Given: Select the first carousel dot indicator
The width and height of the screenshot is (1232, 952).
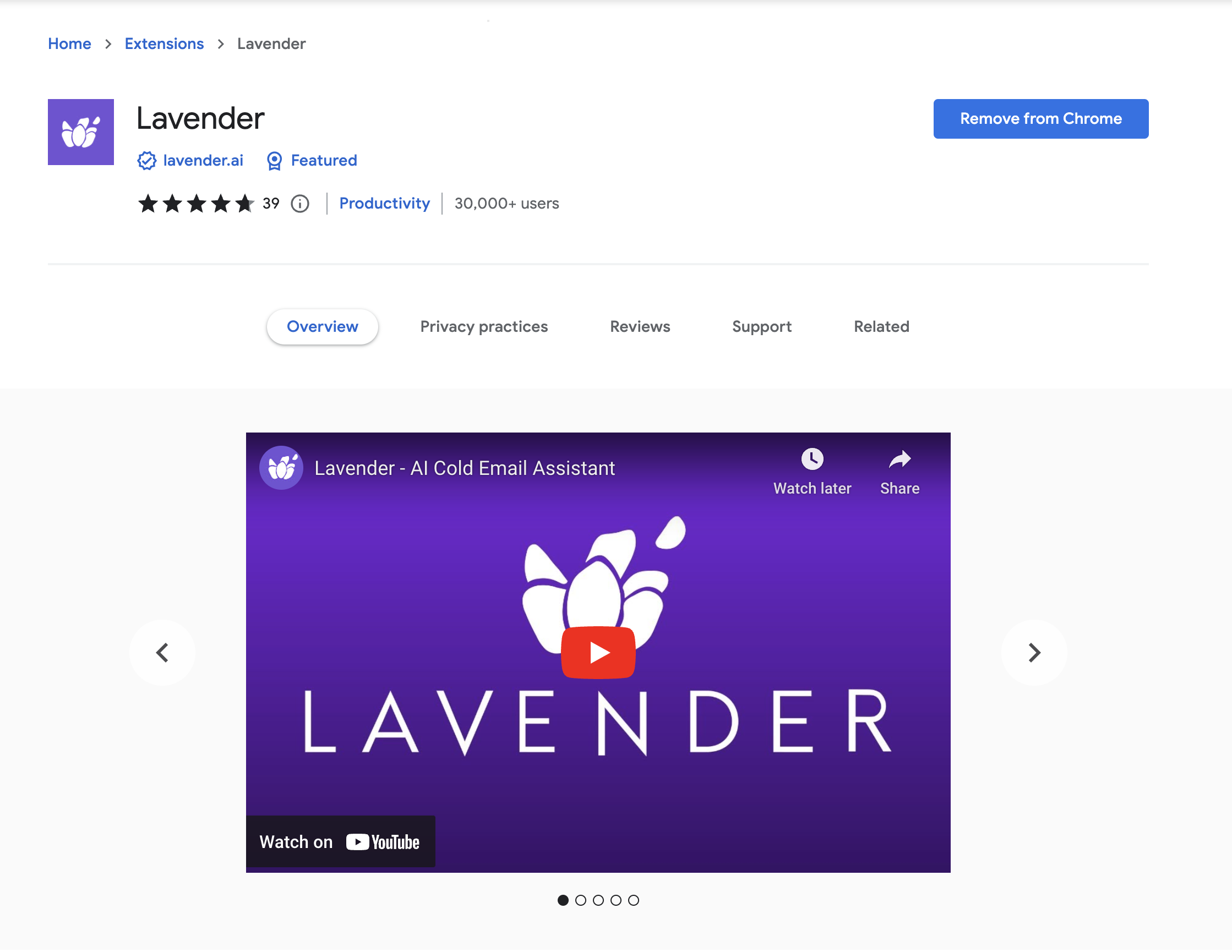Looking at the screenshot, I should 563,900.
